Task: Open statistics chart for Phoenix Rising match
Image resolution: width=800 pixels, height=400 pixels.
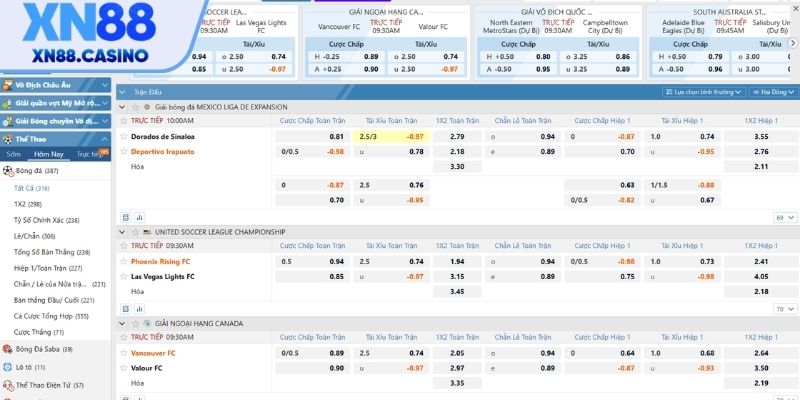Action: (138, 310)
